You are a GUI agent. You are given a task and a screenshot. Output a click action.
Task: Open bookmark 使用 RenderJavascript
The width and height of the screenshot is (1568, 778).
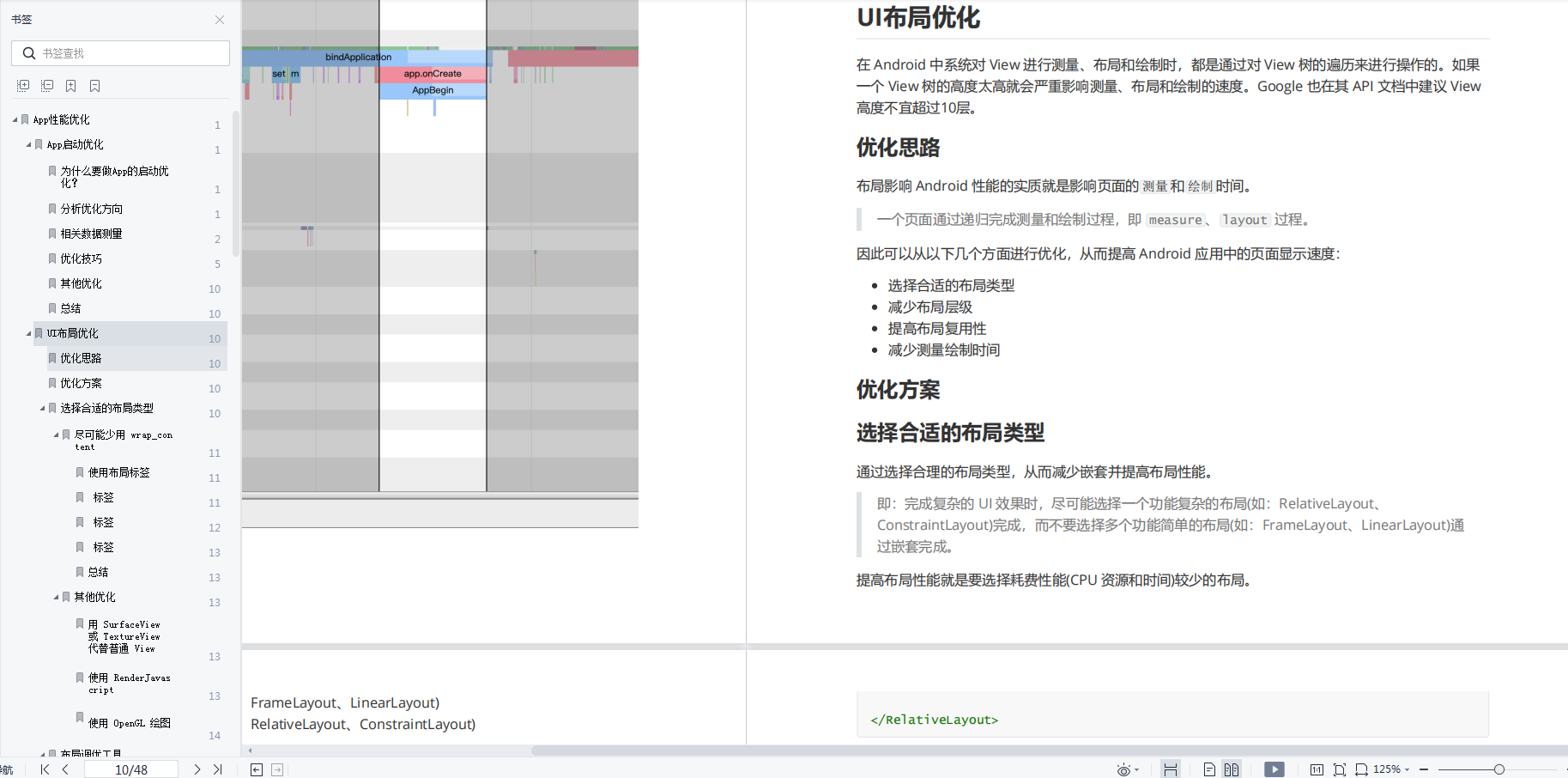[x=129, y=684]
